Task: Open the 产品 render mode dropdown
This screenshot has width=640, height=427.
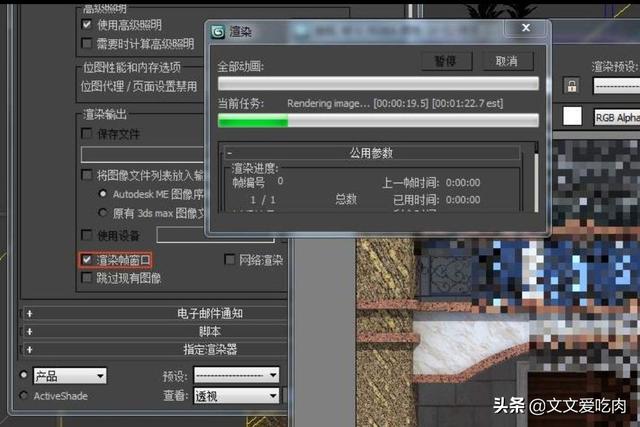Action: click(x=70, y=376)
